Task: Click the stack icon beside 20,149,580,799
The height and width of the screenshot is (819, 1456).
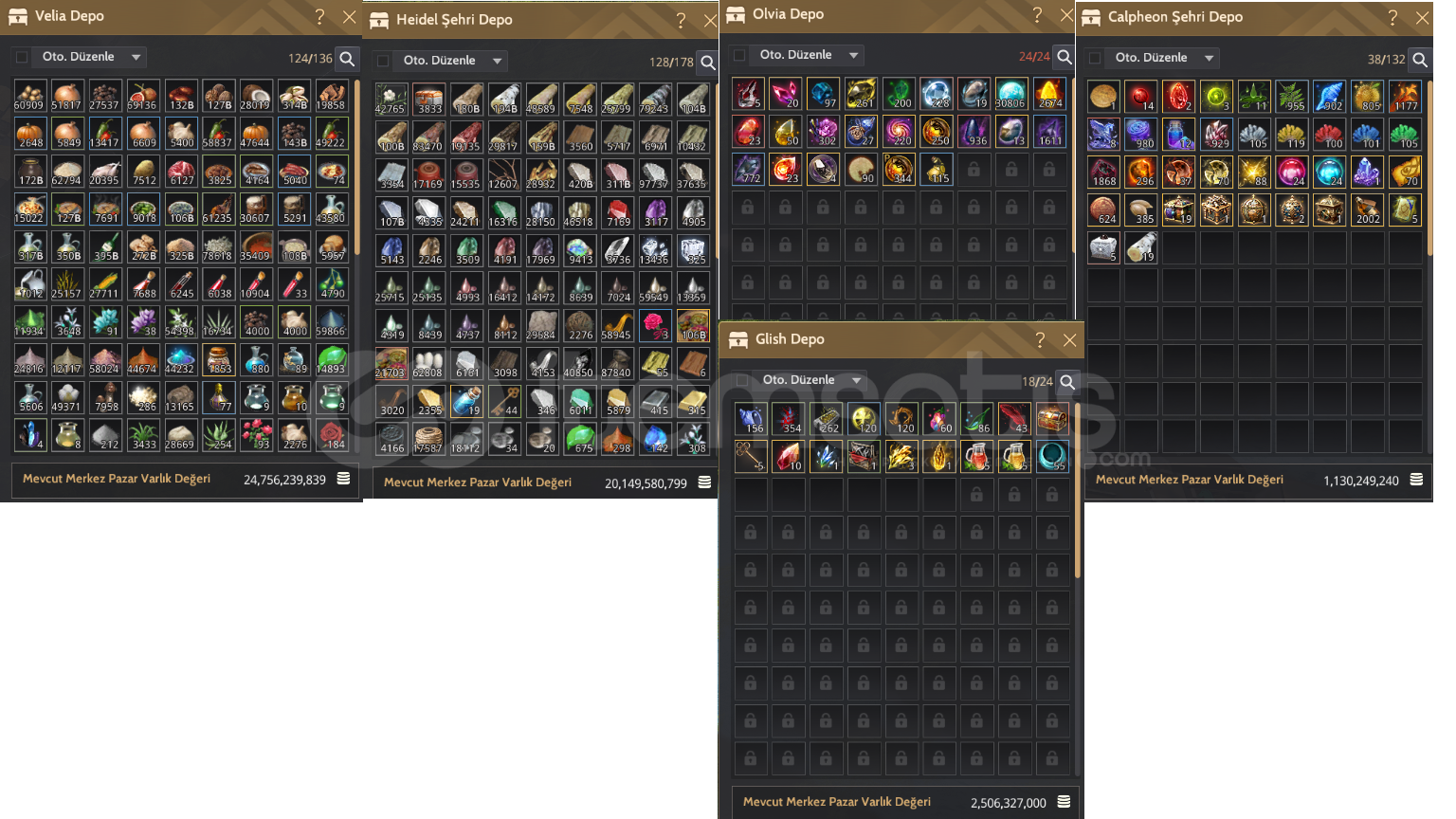Action: point(704,482)
